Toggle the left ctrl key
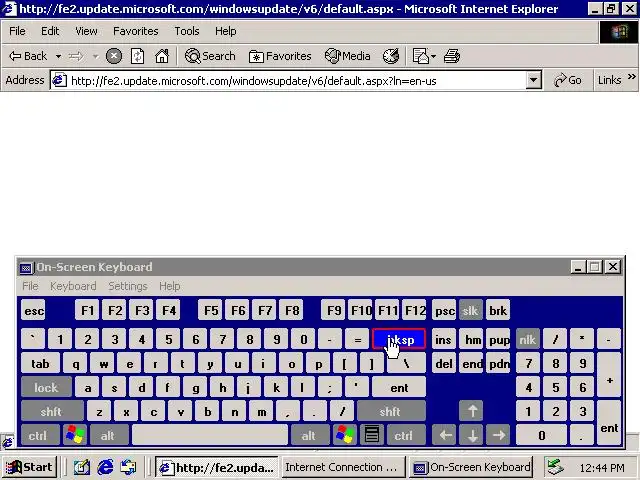This screenshot has height=480, width=640. tap(38, 435)
